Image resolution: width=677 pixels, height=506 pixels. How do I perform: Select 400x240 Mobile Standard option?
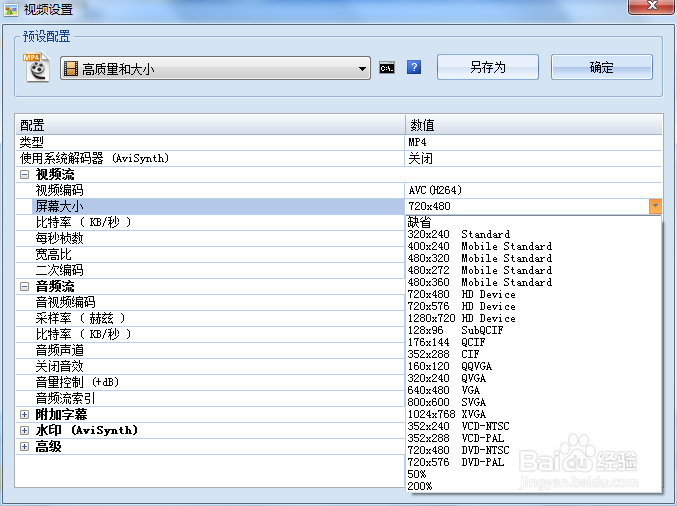533,247
